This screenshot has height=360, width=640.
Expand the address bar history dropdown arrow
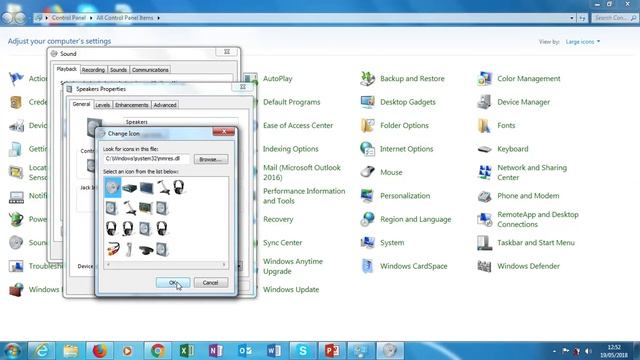coord(571,18)
